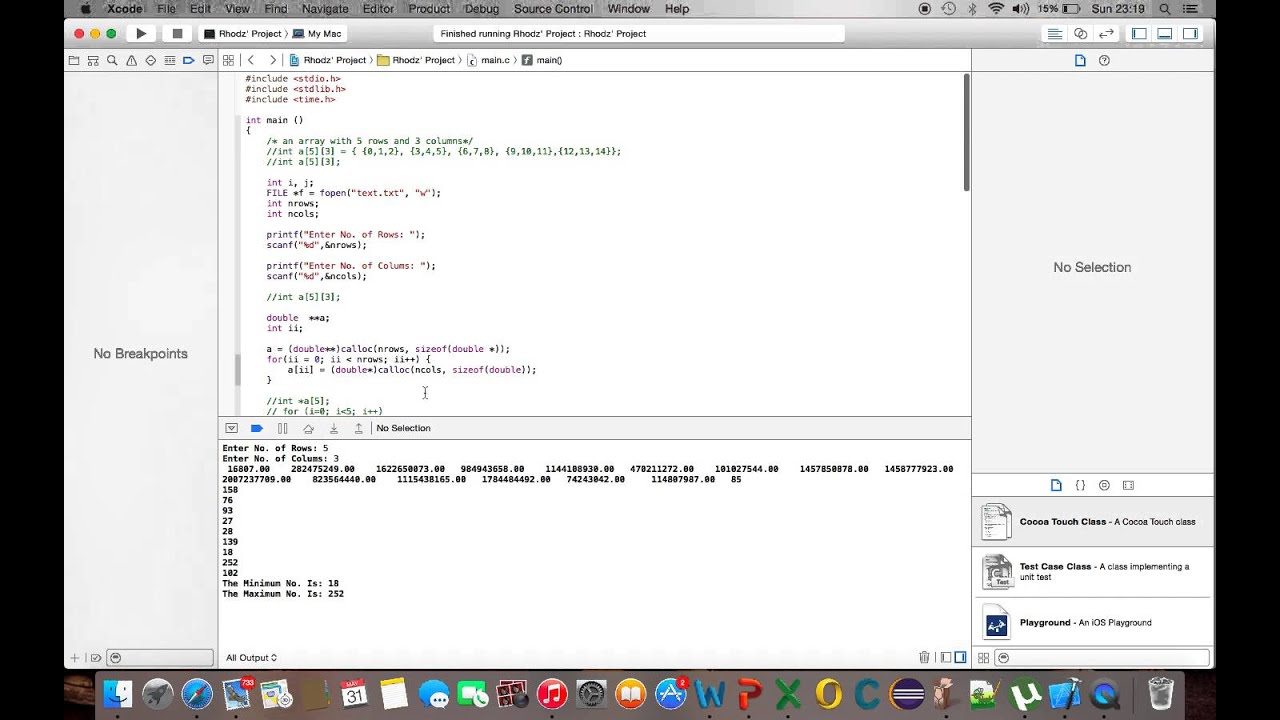The width and height of the screenshot is (1280, 720).
Task: Pause program execution in debug bar
Action: pyautogui.click(x=282, y=428)
